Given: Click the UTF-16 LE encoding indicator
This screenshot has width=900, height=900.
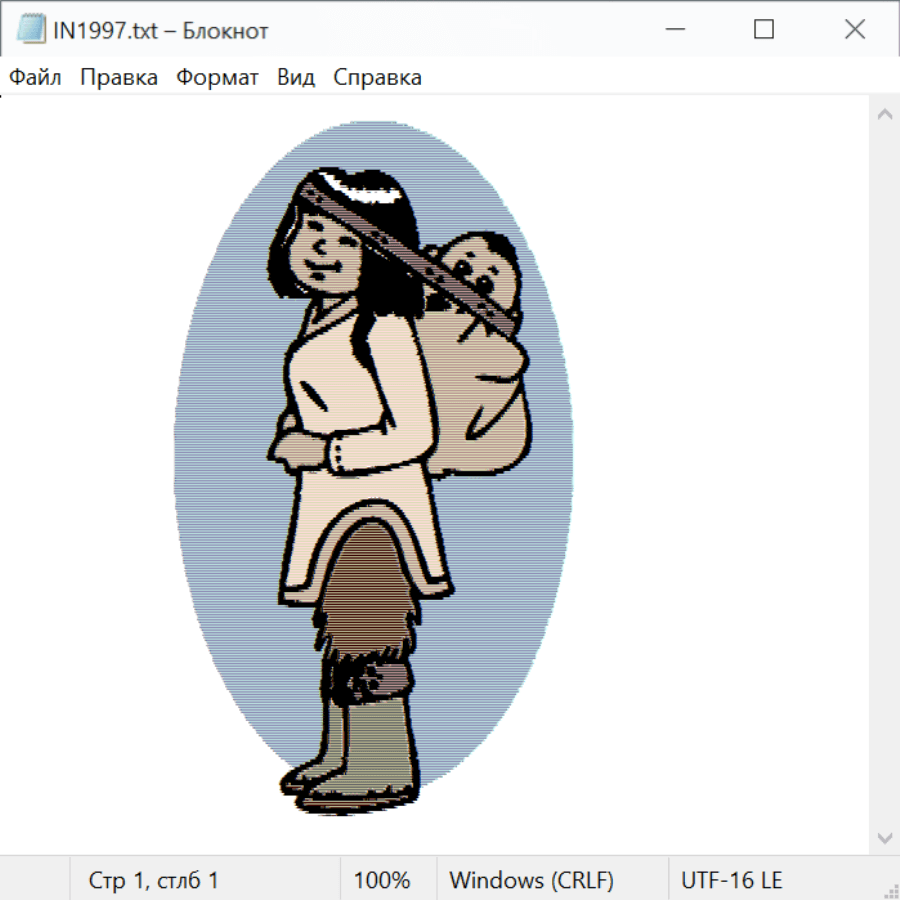Looking at the screenshot, I should 732,880.
